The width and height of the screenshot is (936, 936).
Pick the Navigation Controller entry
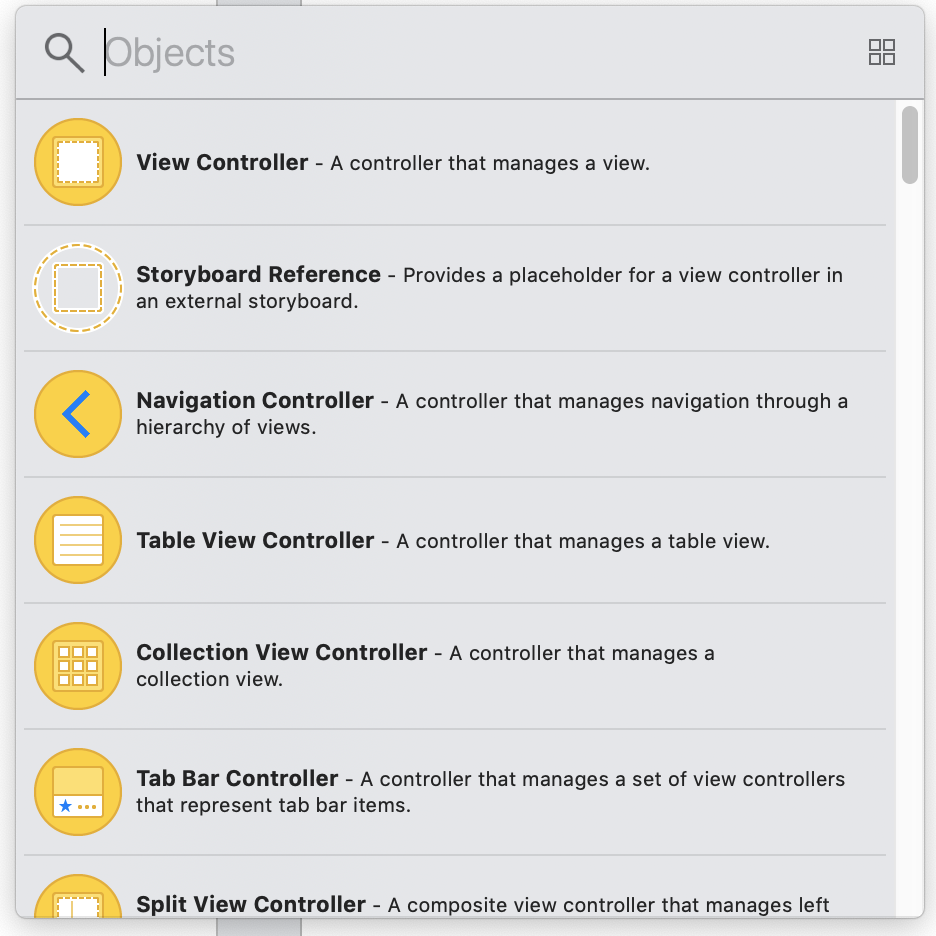pyautogui.click(x=450, y=414)
